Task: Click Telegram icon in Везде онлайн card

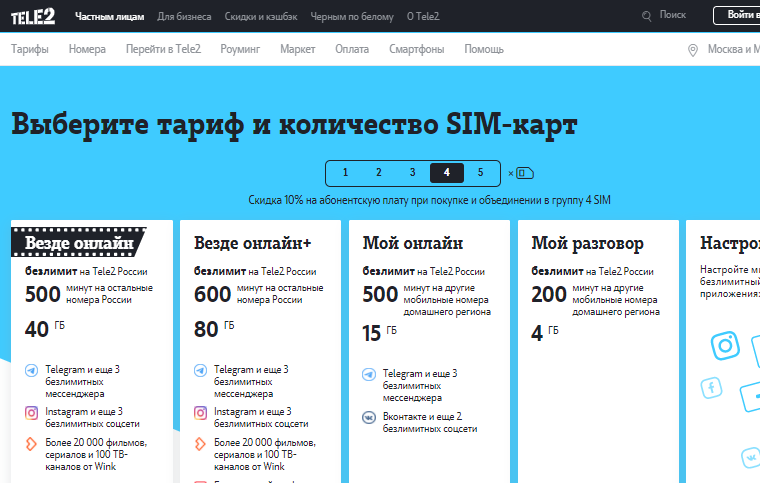Action: click(32, 371)
